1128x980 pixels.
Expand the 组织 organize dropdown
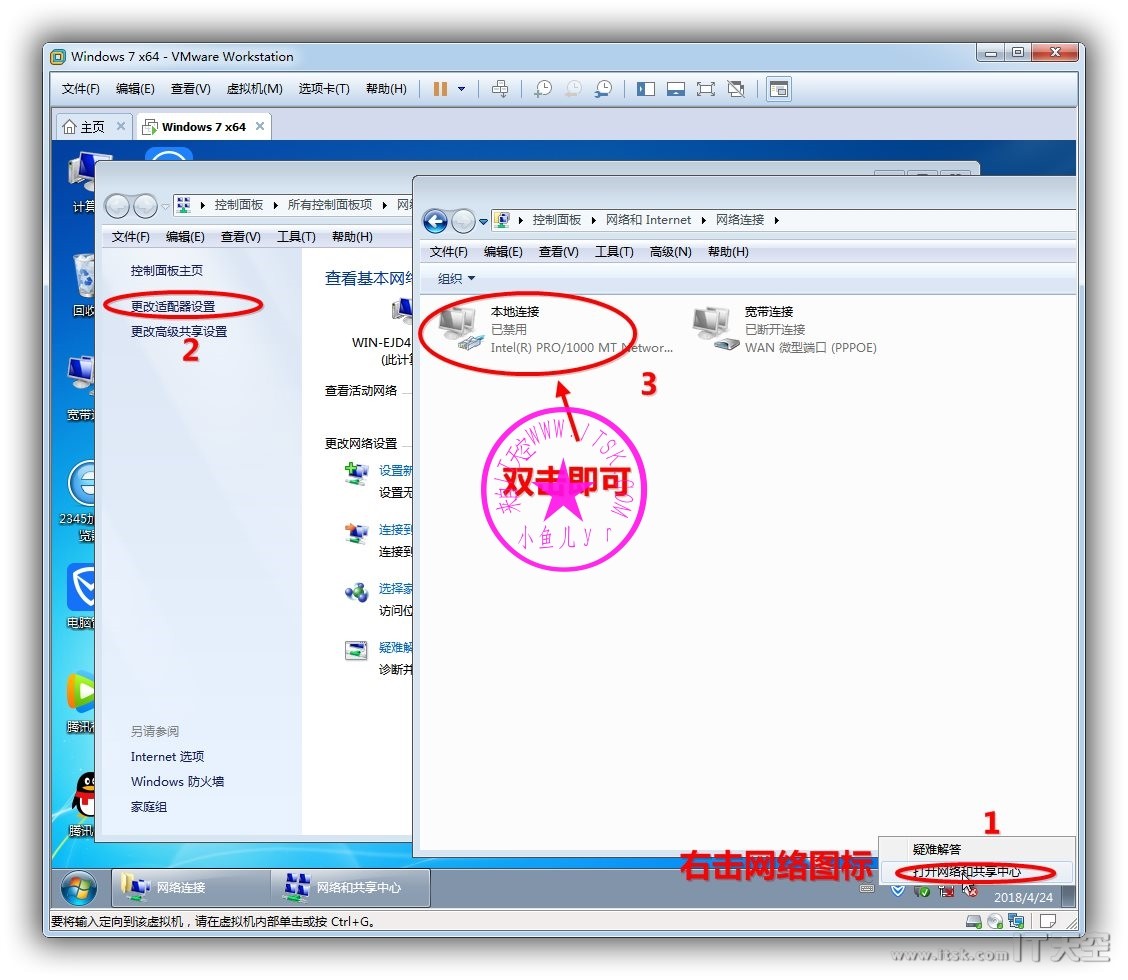(456, 279)
